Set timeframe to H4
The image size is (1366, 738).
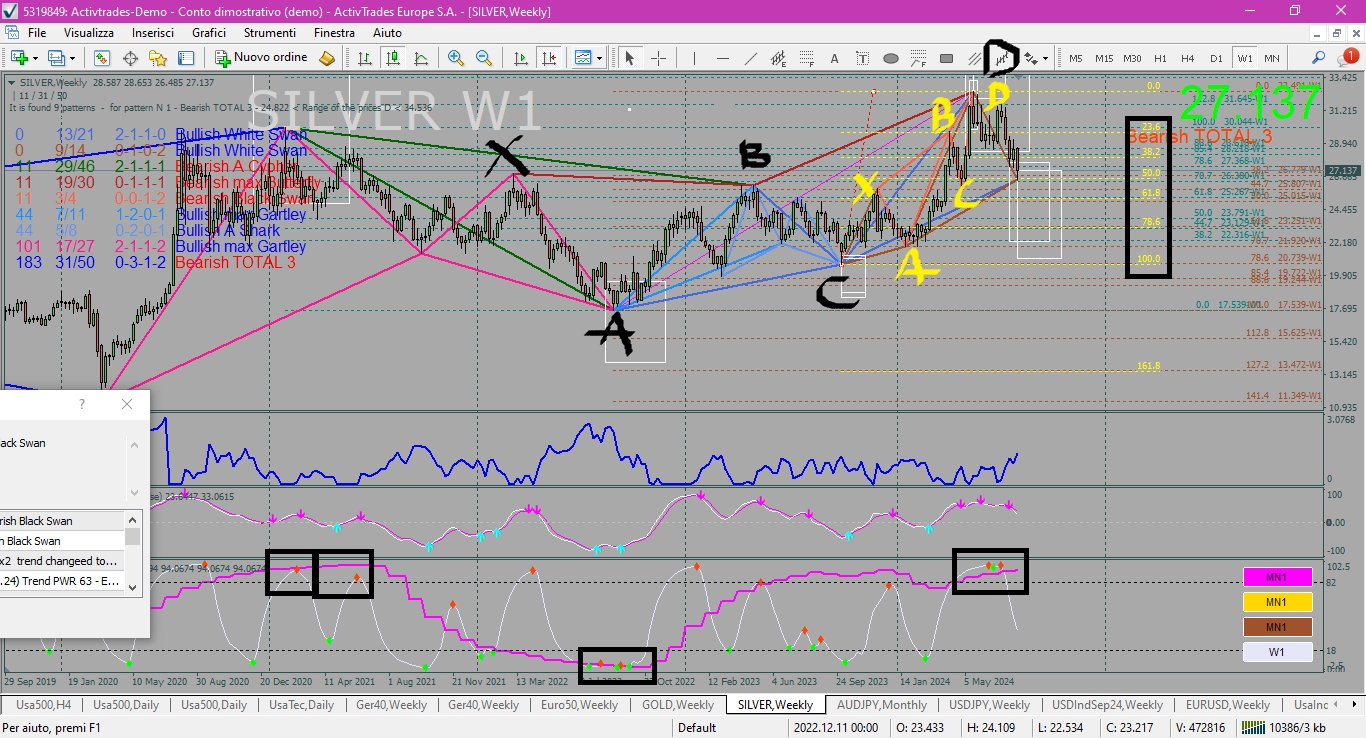point(1188,58)
